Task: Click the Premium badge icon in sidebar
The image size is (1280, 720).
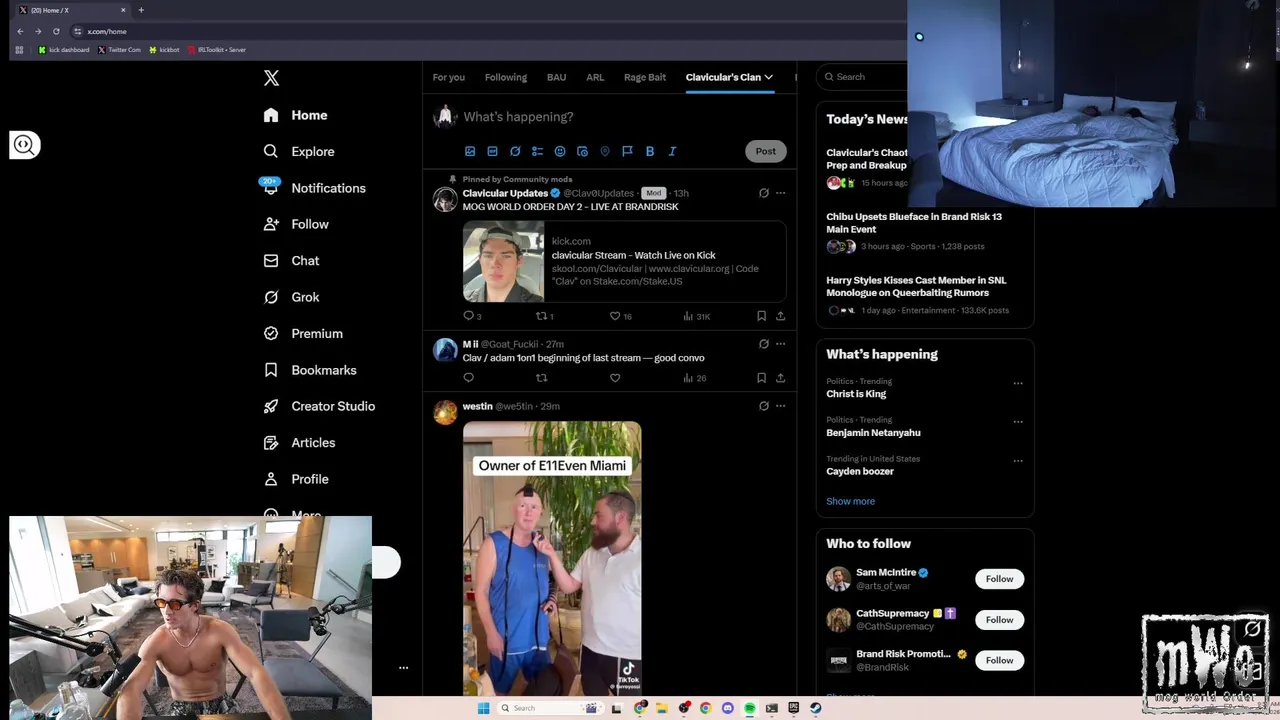Action: [271, 333]
